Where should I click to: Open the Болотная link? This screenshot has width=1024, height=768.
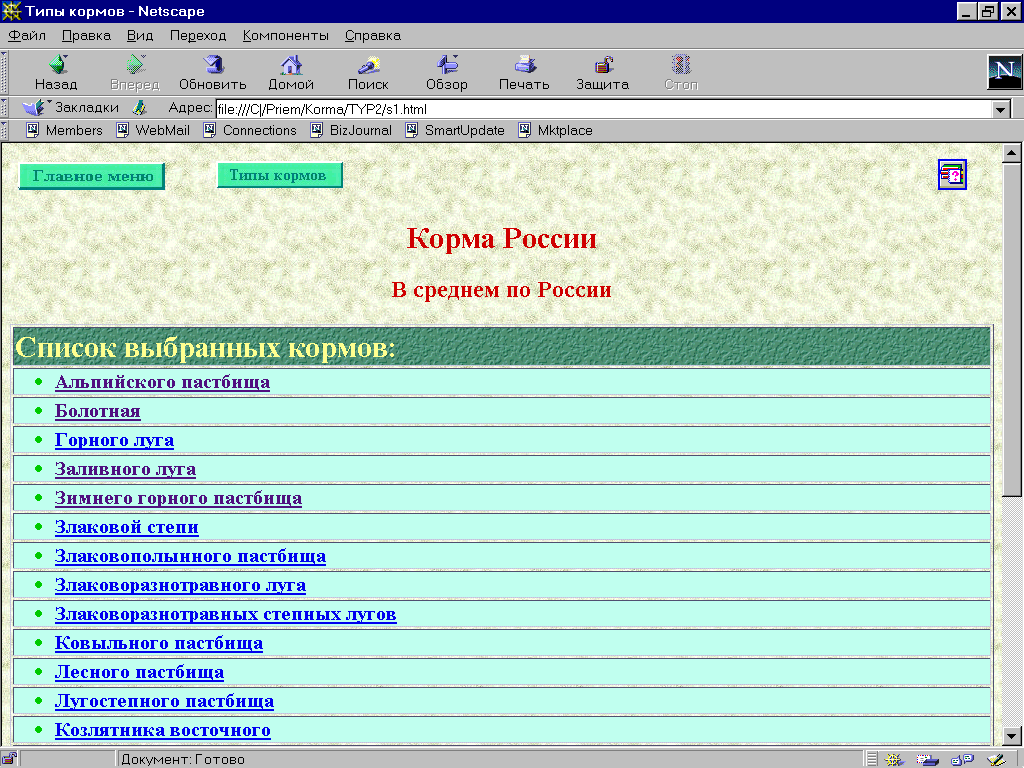97,411
